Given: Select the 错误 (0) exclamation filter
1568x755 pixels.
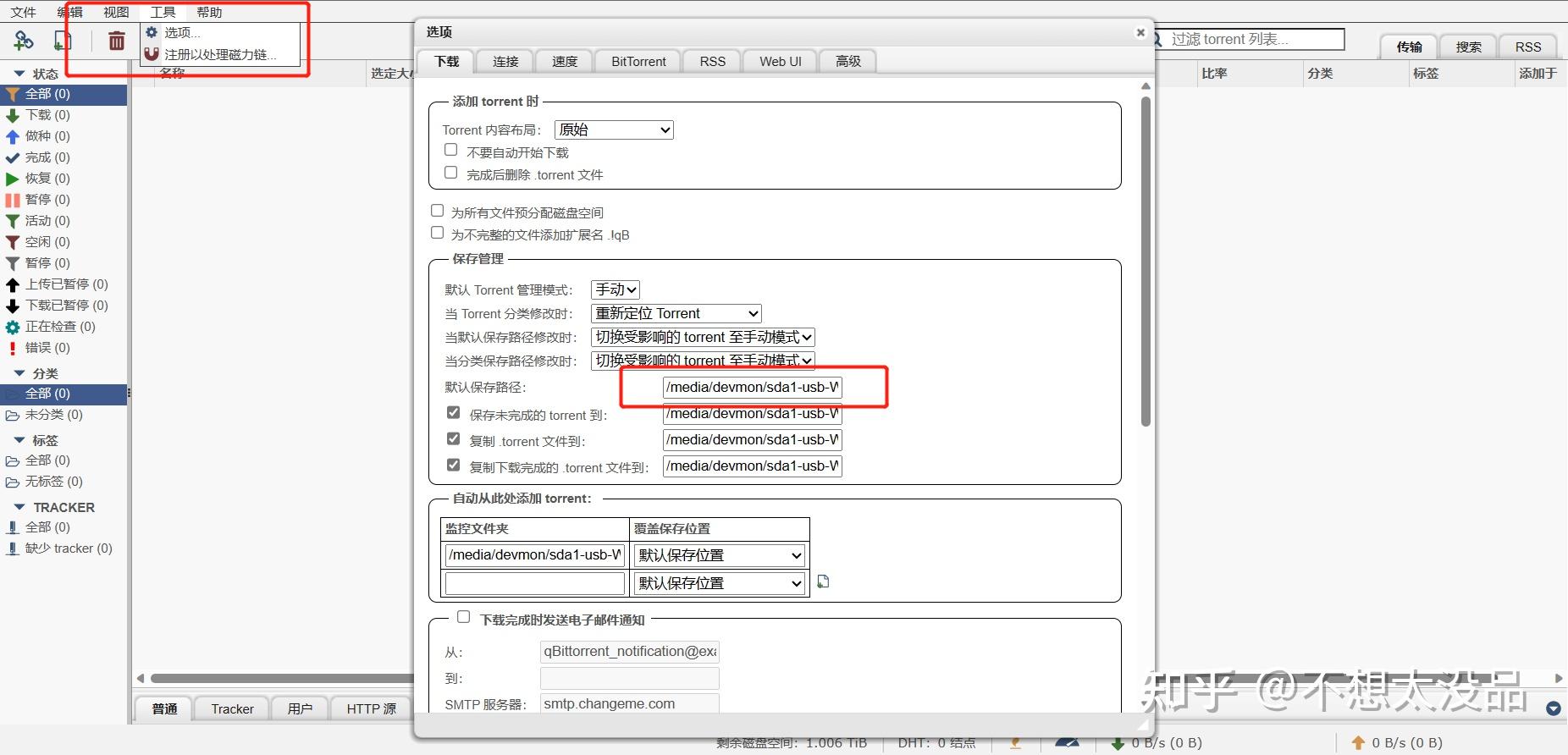Looking at the screenshot, I should [63, 348].
